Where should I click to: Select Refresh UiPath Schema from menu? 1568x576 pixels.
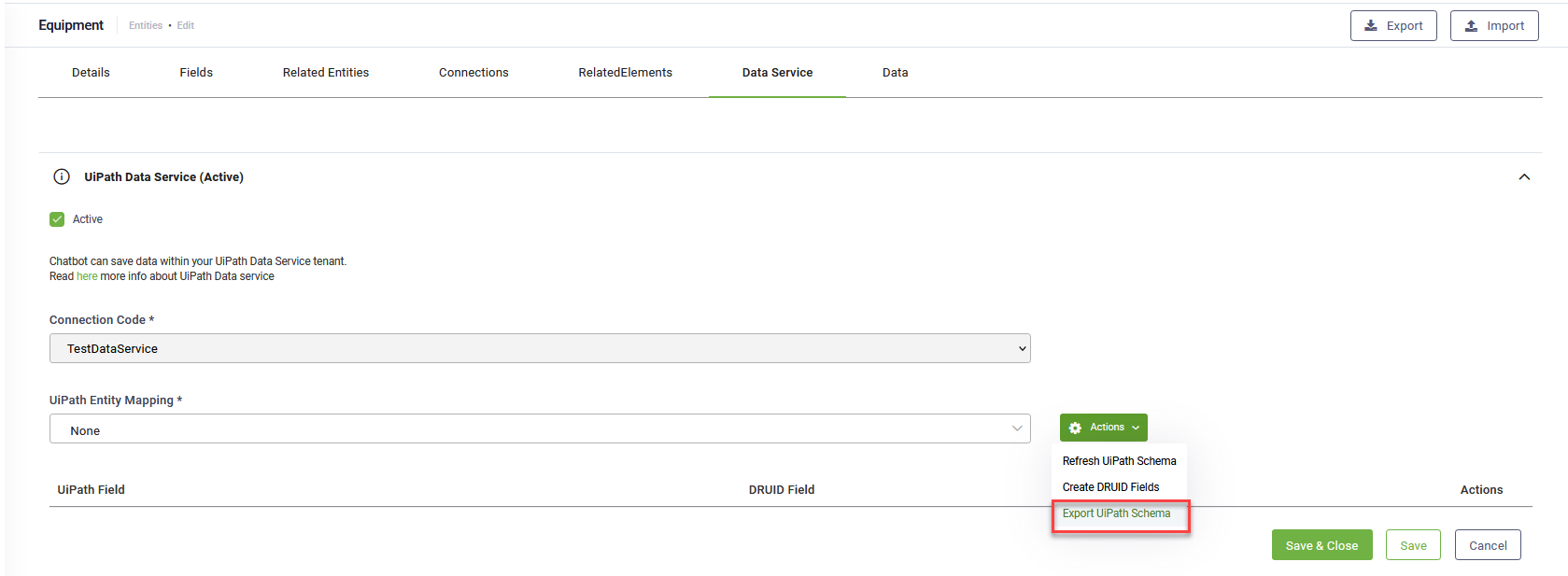click(x=1119, y=461)
